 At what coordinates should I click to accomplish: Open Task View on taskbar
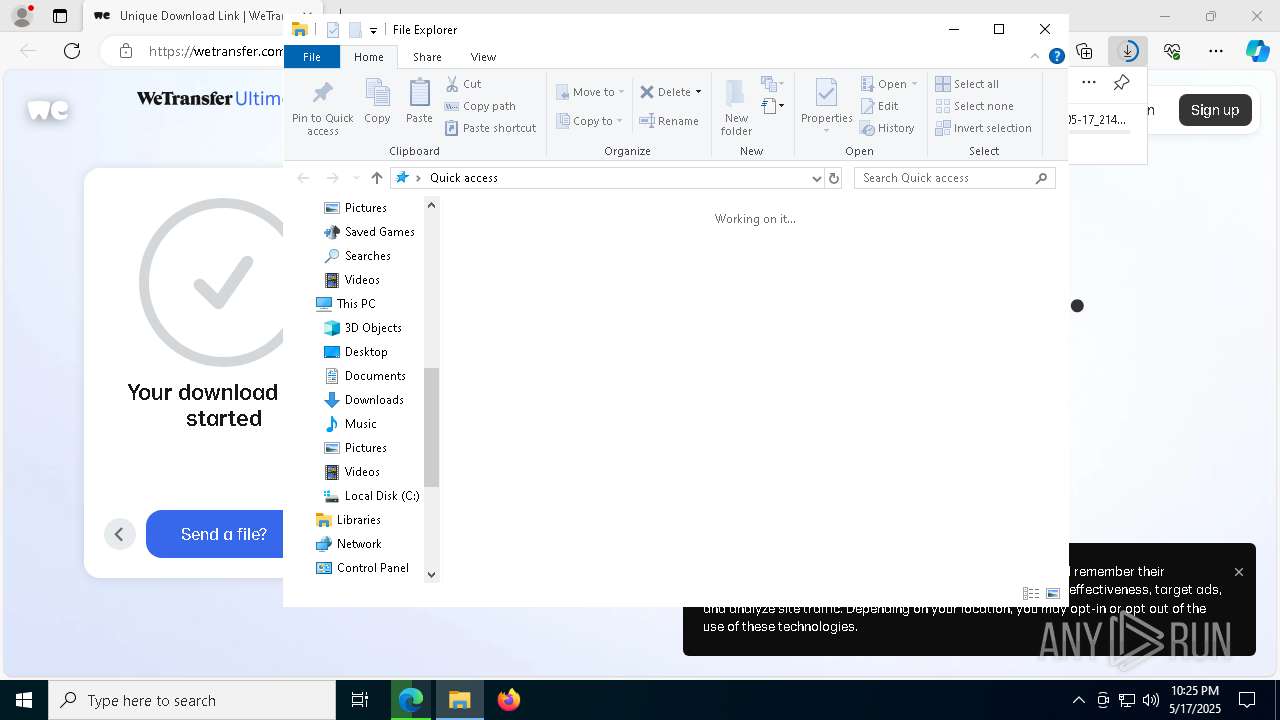point(360,700)
